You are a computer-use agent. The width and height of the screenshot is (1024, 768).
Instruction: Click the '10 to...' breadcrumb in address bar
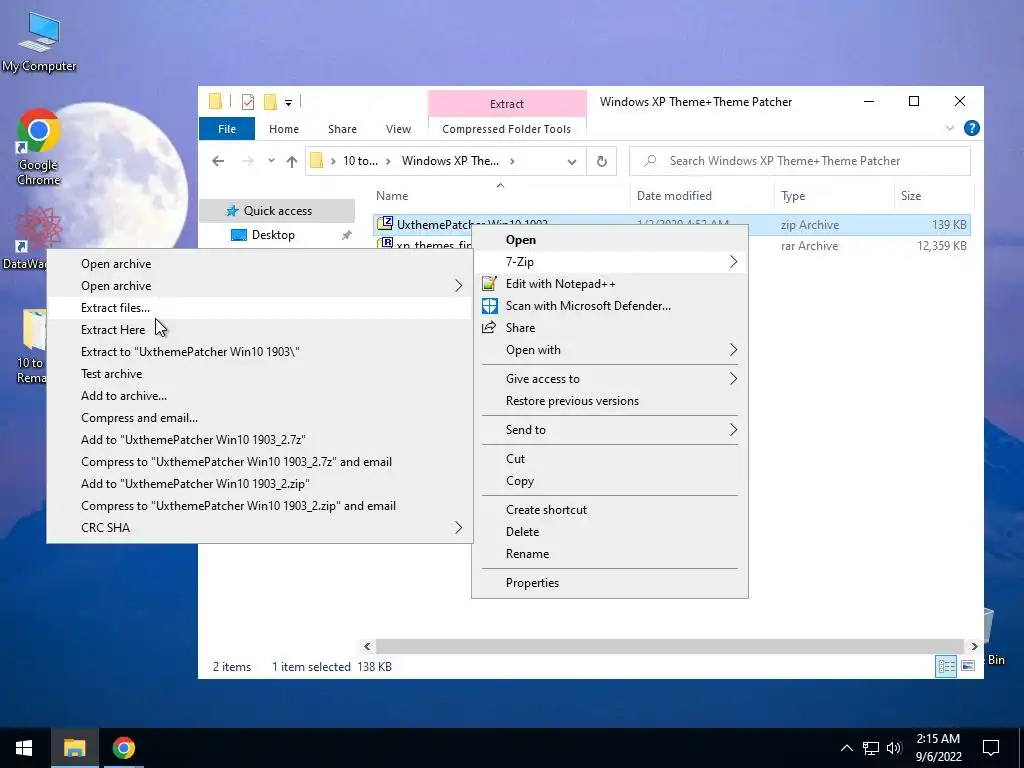tap(360, 161)
